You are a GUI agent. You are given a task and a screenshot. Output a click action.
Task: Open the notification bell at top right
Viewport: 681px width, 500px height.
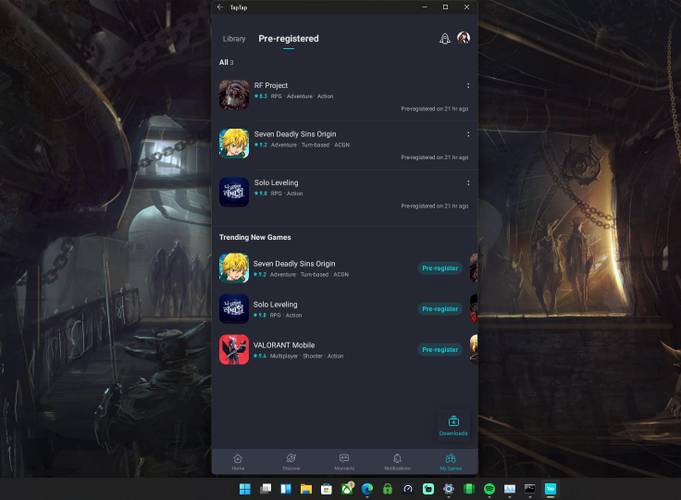click(x=445, y=39)
